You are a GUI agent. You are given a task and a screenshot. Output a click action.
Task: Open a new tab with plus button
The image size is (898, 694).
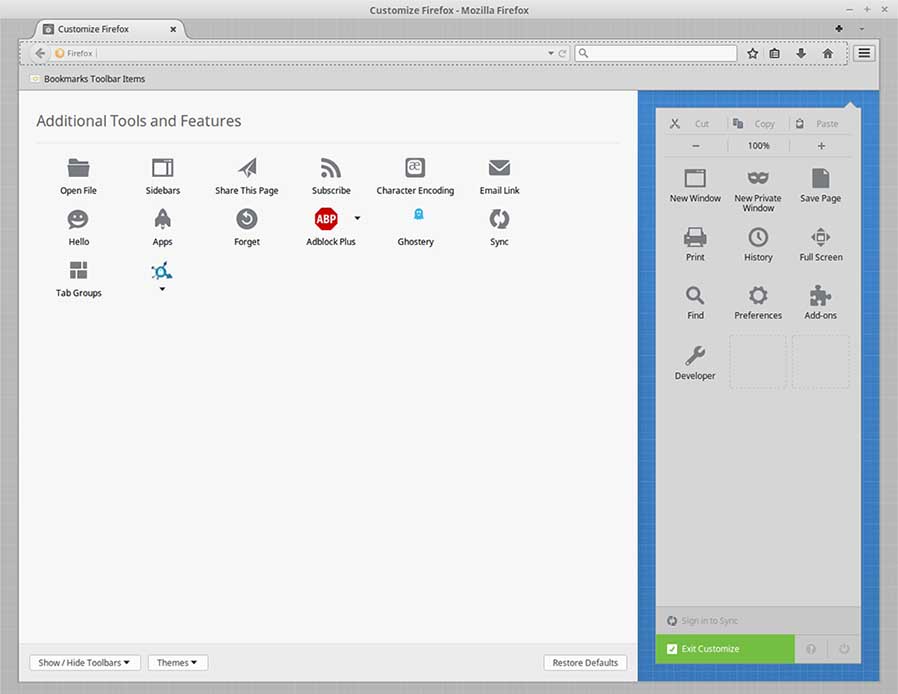pyautogui.click(x=839, y=29)
